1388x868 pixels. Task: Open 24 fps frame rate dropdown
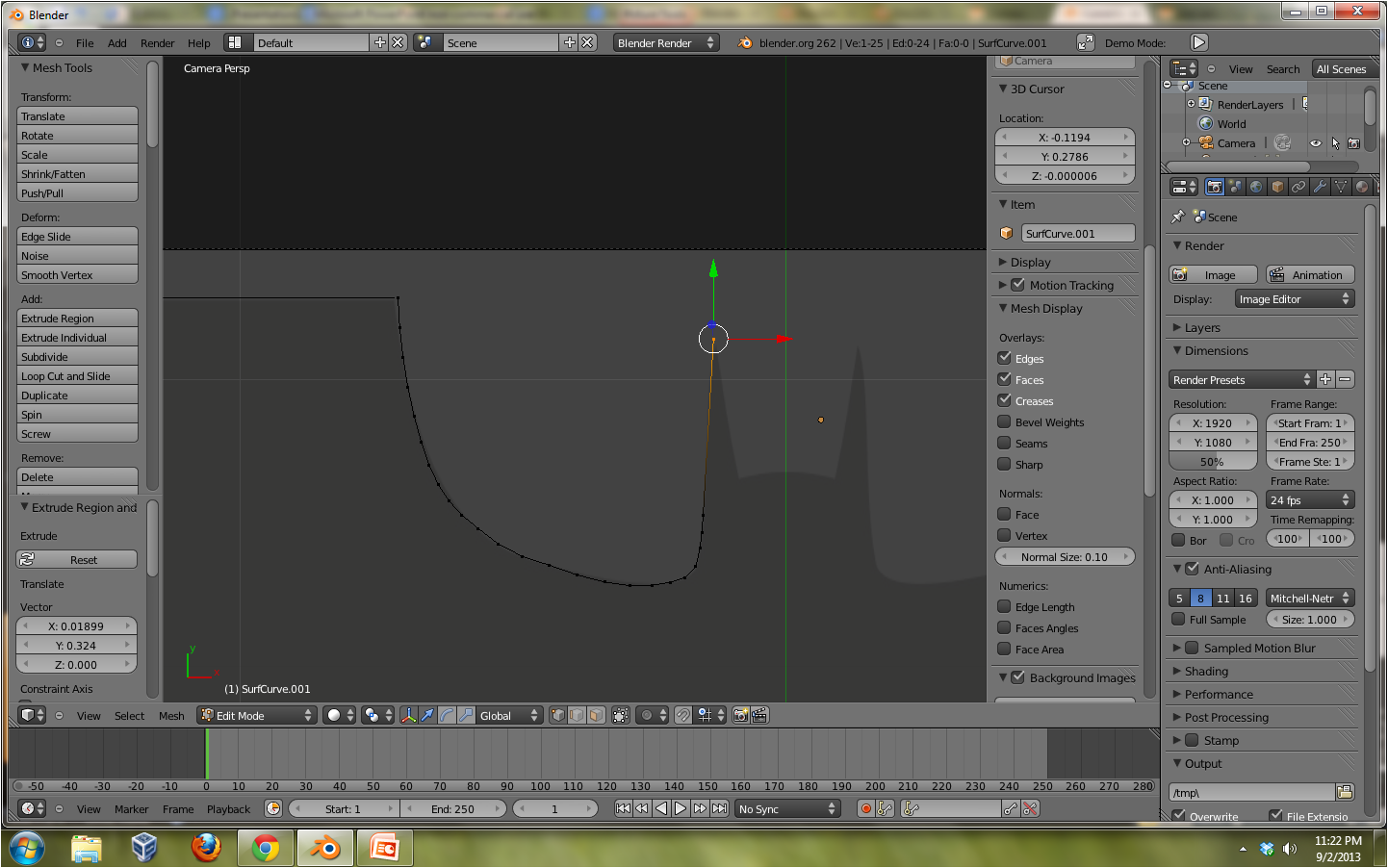pos(1310,499)
